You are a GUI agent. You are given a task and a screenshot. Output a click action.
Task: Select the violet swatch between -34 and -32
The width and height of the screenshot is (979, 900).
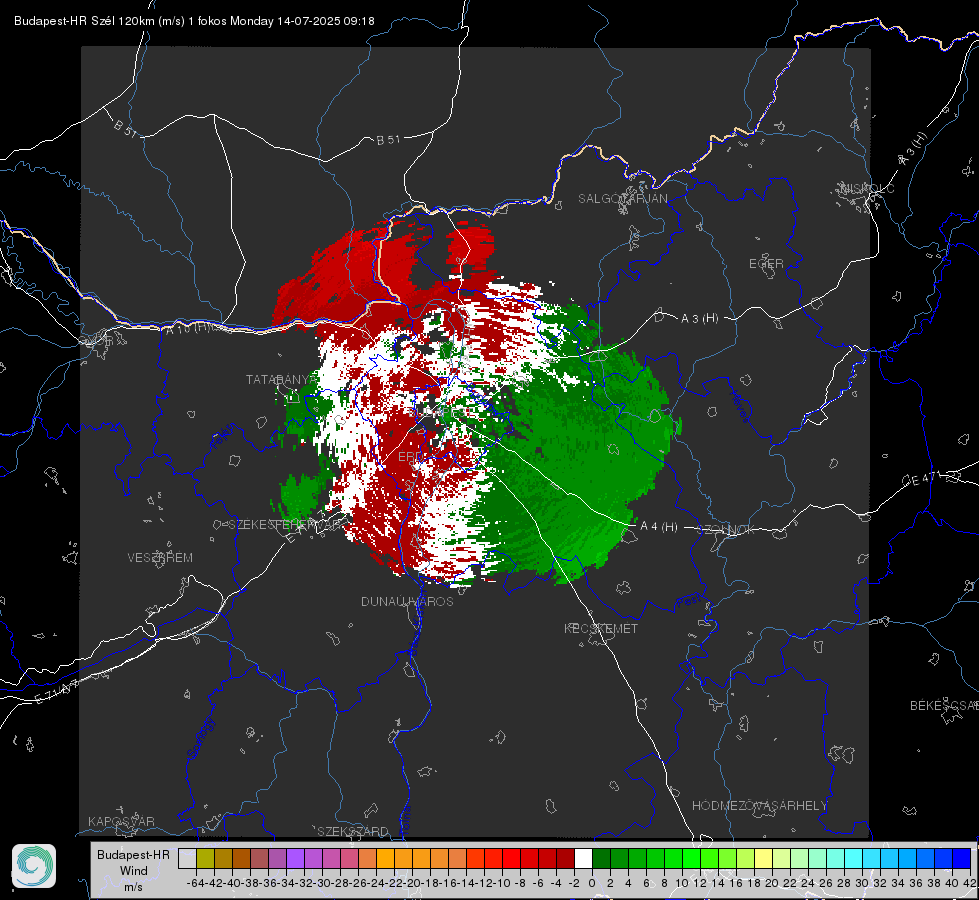point(295,858)
